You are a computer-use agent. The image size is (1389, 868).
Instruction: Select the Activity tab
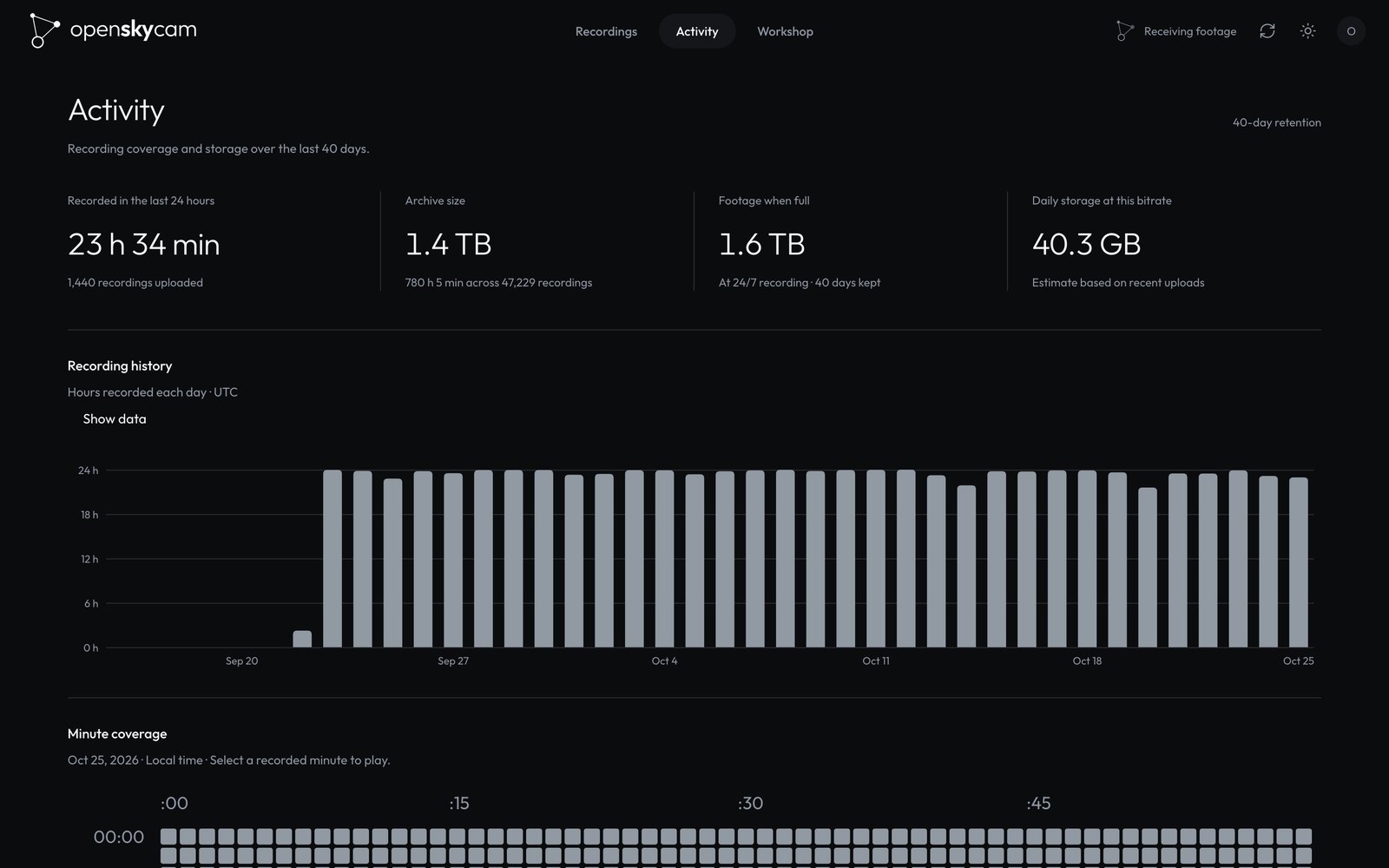point(697,31)
